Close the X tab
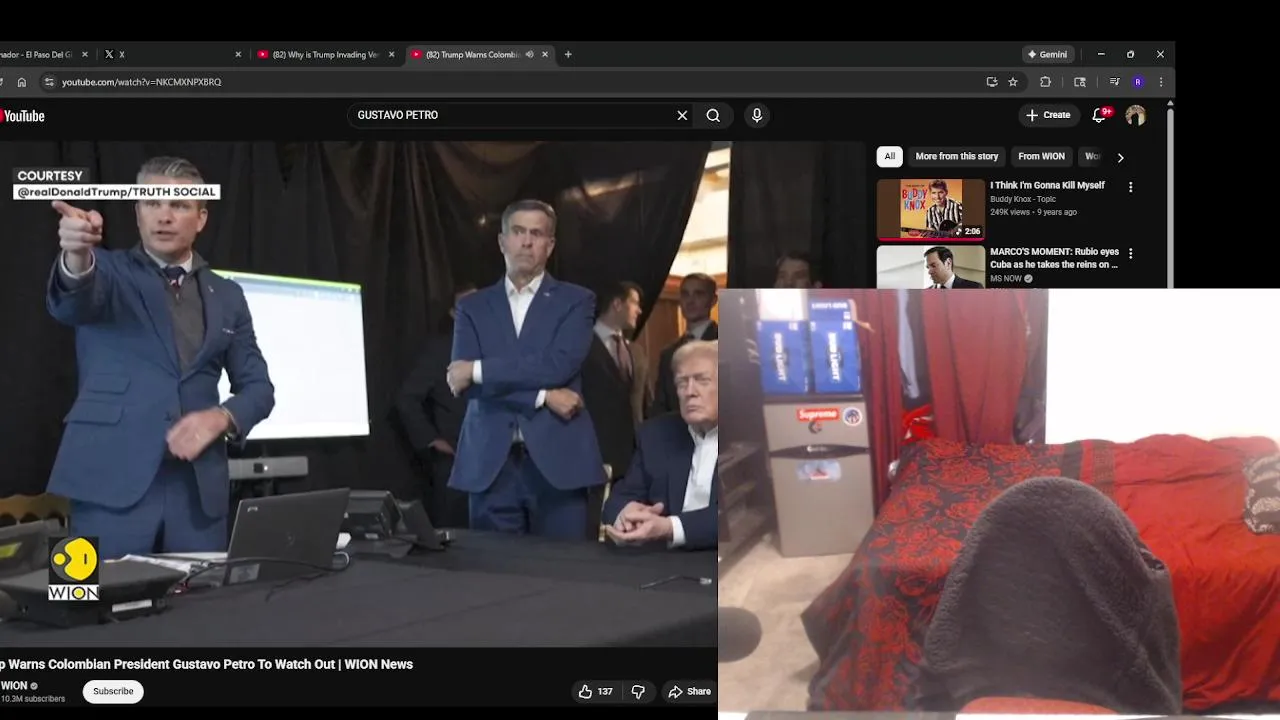The height and width of the screenshot is (720, 1280). tap(238, 54)
